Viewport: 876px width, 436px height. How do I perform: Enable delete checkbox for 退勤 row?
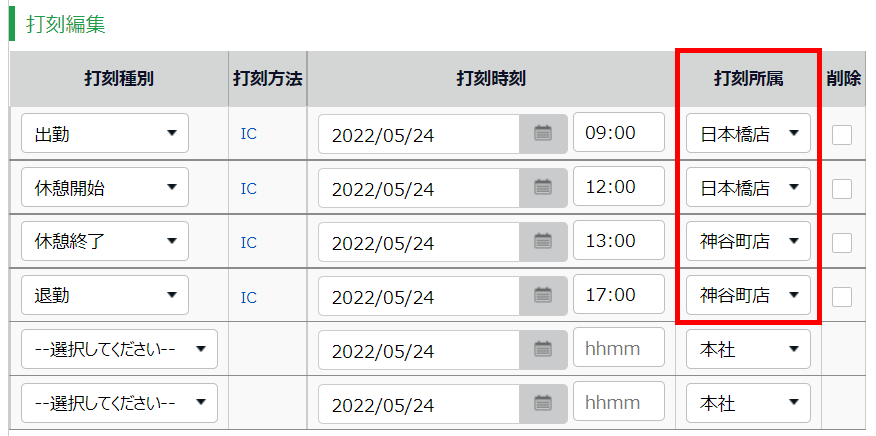click(x=842, y=296)
